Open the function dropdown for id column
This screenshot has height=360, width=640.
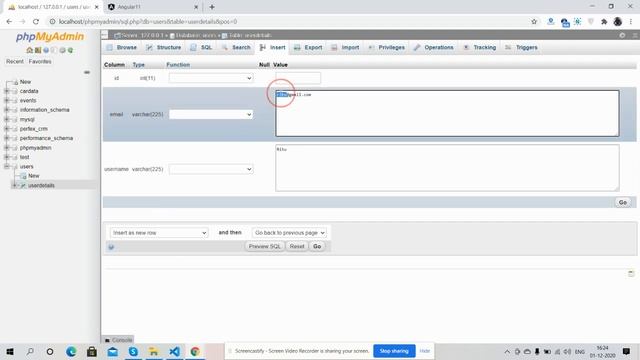click(x=211, y=78)
